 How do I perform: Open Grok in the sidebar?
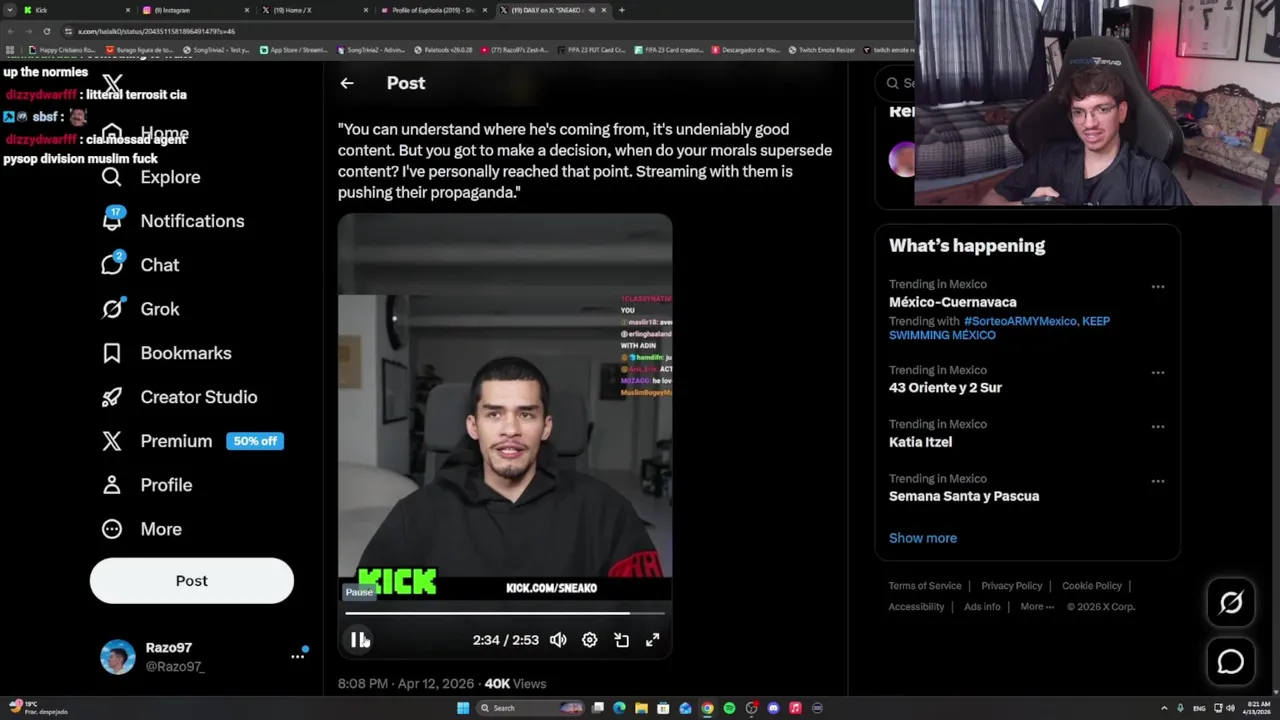click(140, 309)
